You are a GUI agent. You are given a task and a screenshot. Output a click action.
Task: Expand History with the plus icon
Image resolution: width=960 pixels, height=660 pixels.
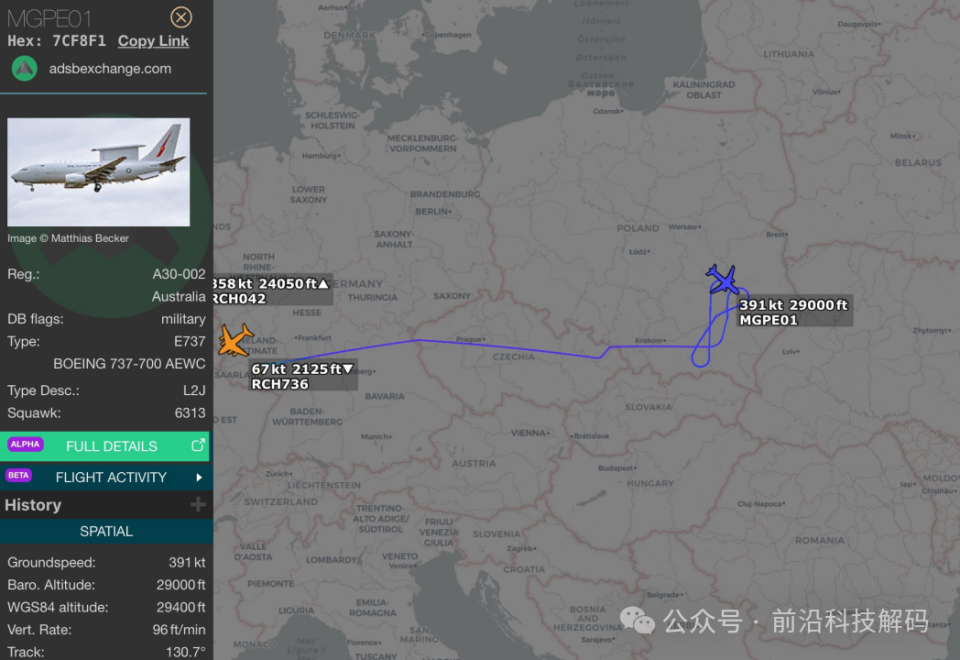tap(198, 505)
